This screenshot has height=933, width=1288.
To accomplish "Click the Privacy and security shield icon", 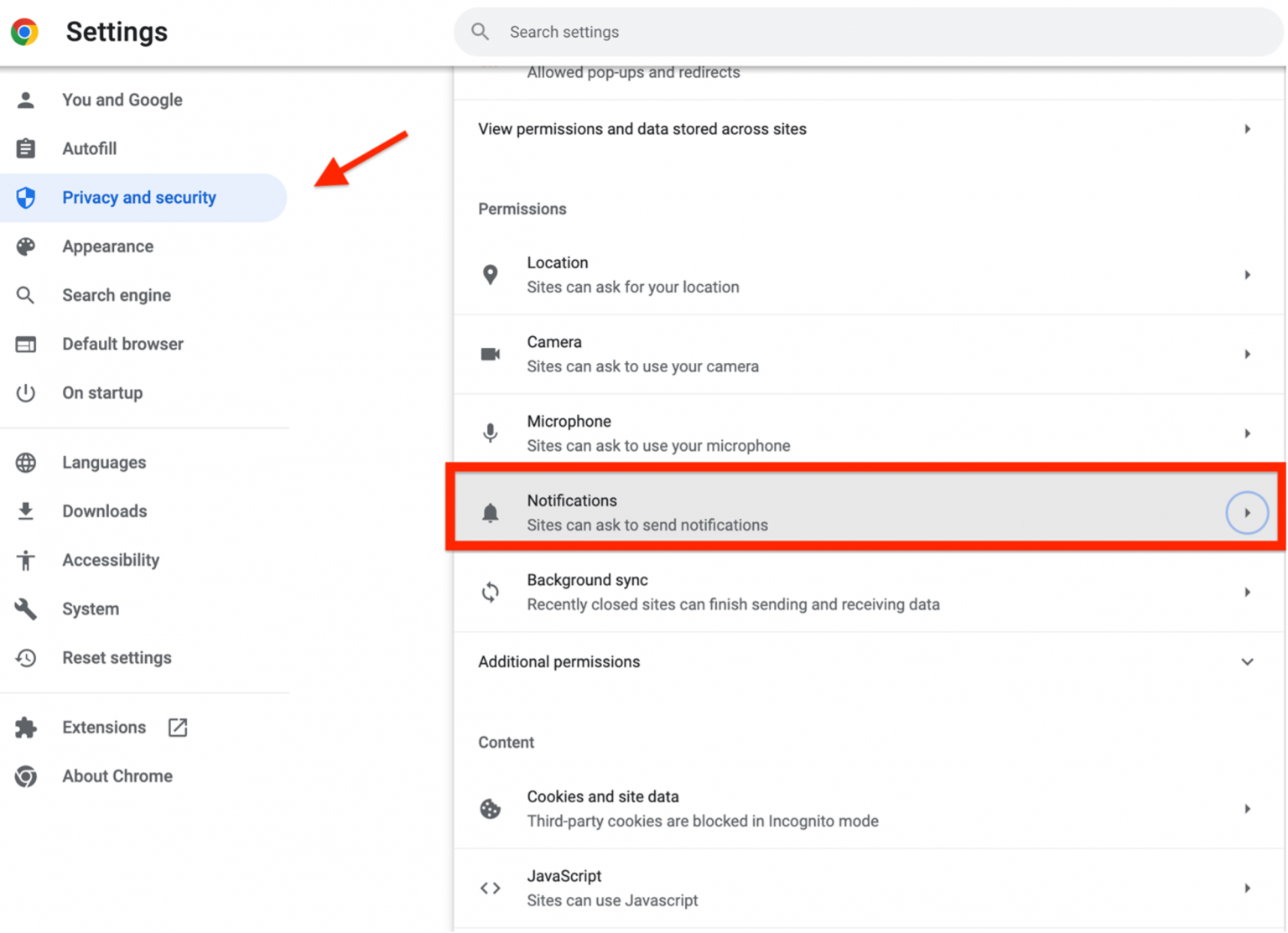I will 26,197.
